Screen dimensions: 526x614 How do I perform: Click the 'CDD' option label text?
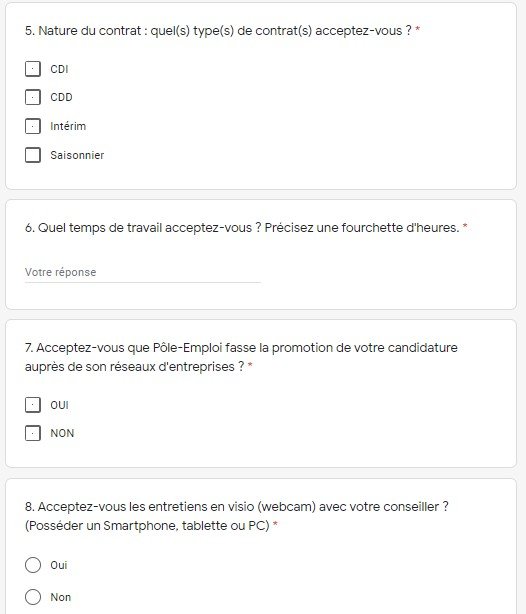click(x=61, y=97)
